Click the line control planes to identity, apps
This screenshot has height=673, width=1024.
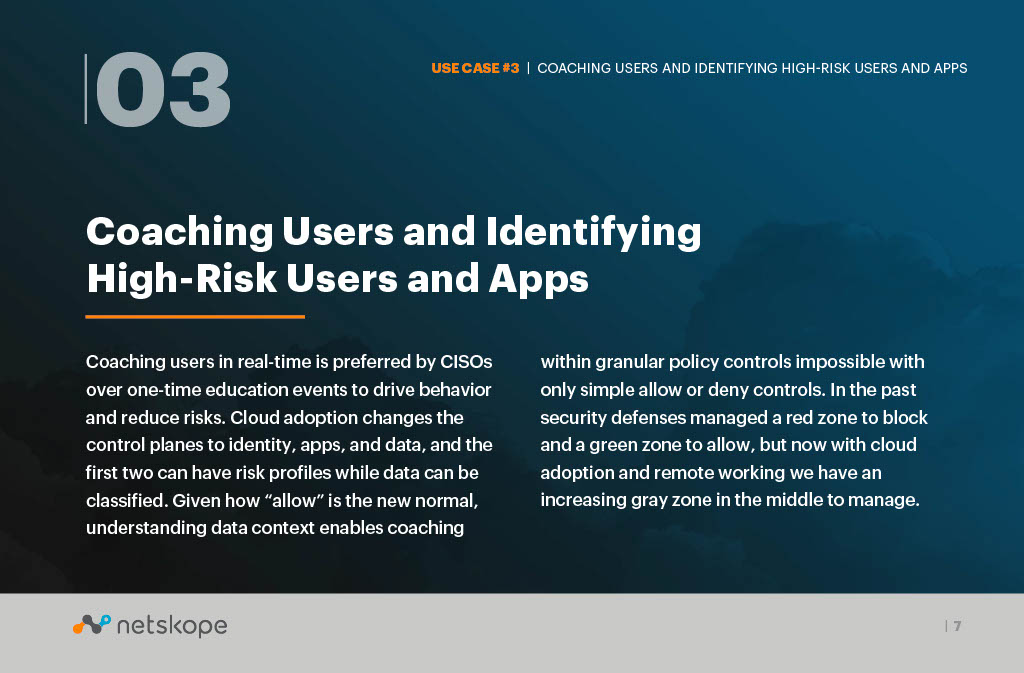[289, 445]
